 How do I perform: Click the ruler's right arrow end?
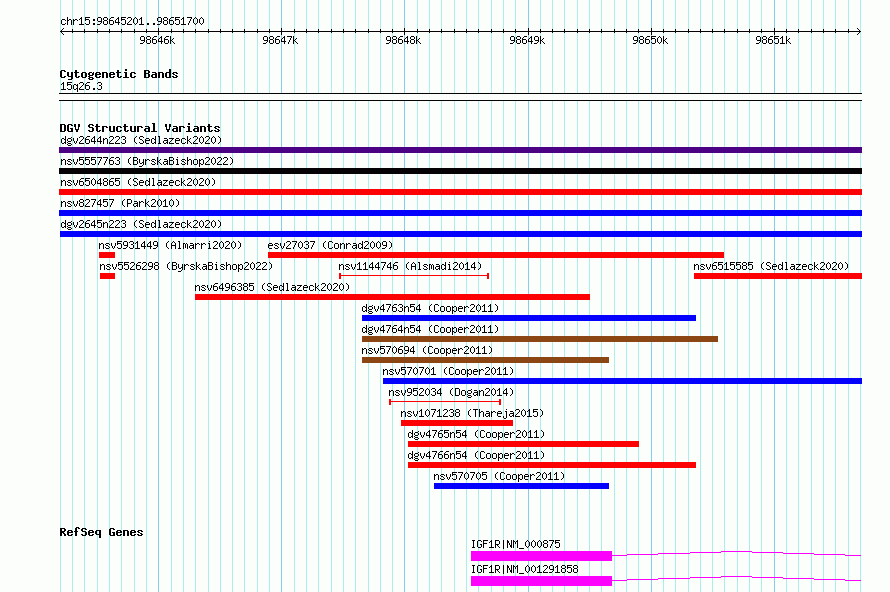point(859,32)
